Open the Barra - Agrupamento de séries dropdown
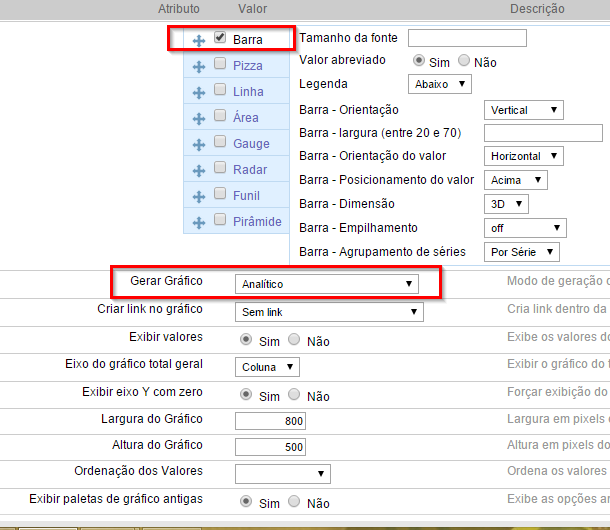 pyautogui.click(x=520, y=252)
